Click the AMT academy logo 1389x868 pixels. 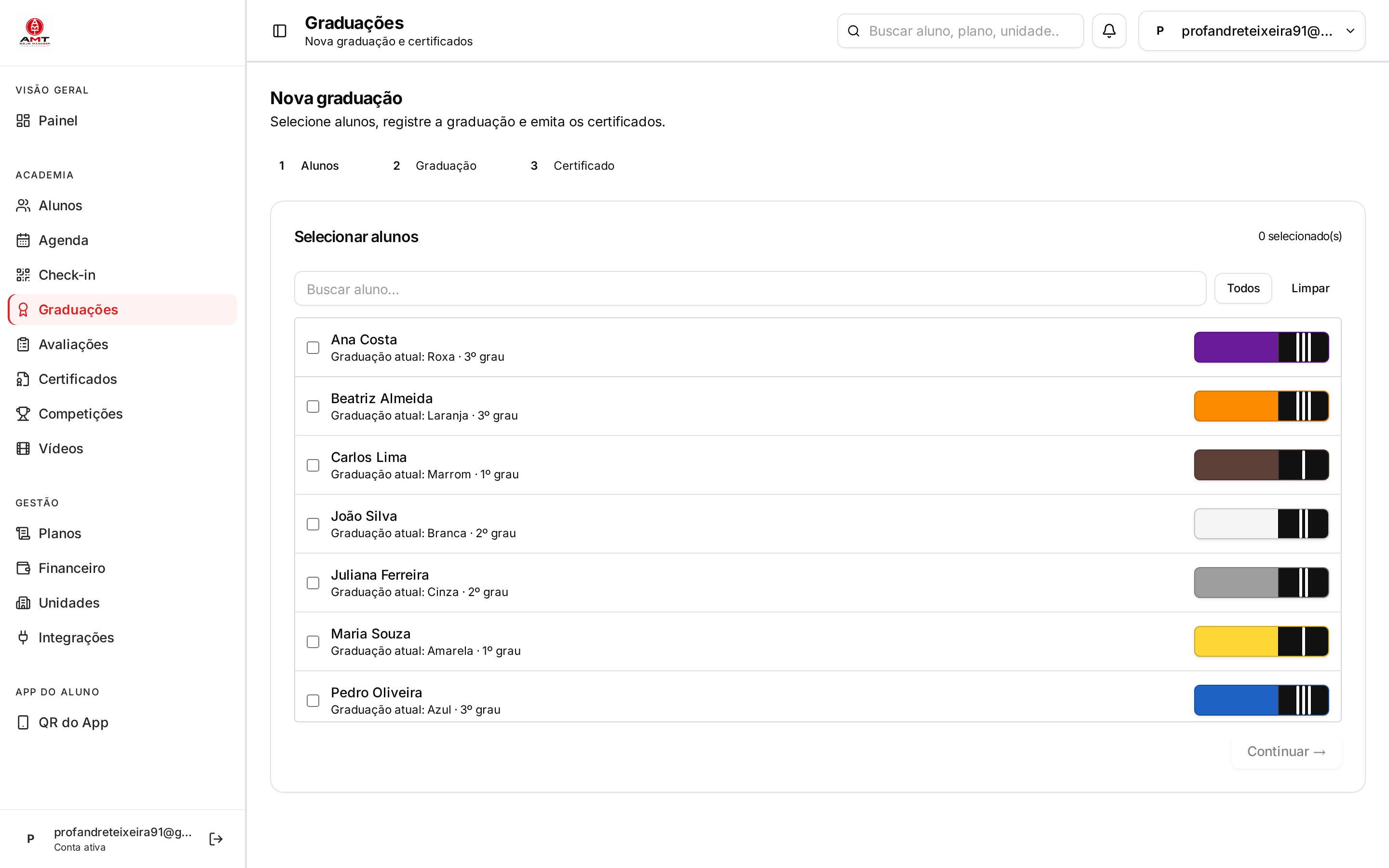34,32
